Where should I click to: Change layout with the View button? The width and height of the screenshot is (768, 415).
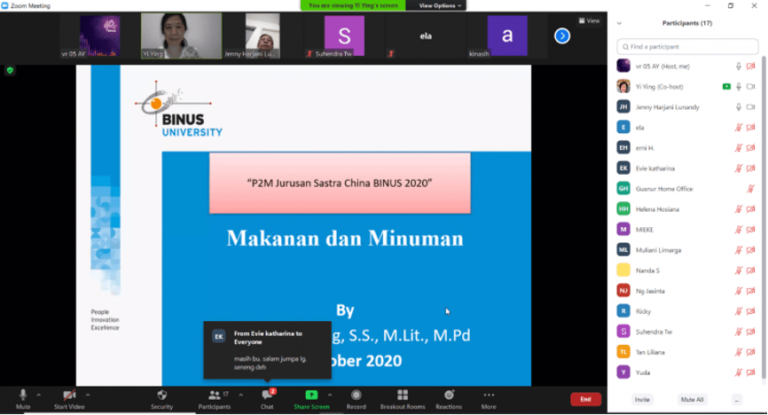click(589, 21)
